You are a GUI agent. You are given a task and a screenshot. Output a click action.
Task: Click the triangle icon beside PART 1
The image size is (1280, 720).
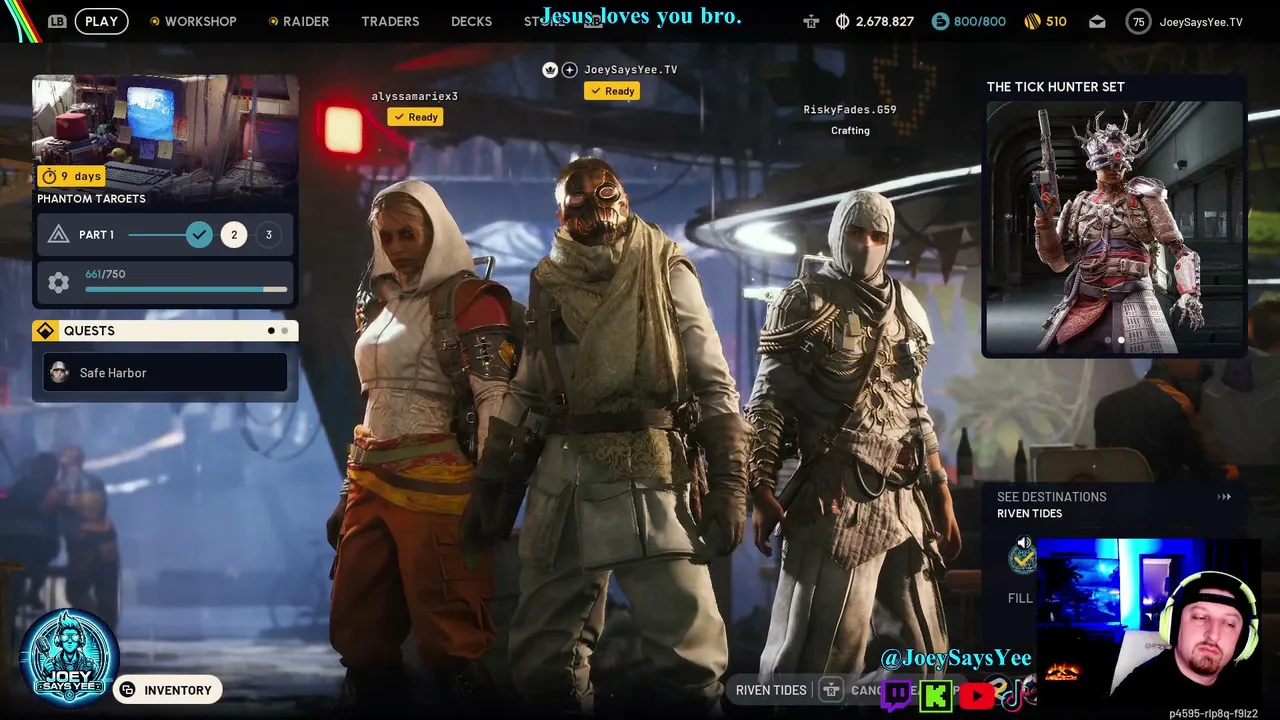tap(59, 235)
